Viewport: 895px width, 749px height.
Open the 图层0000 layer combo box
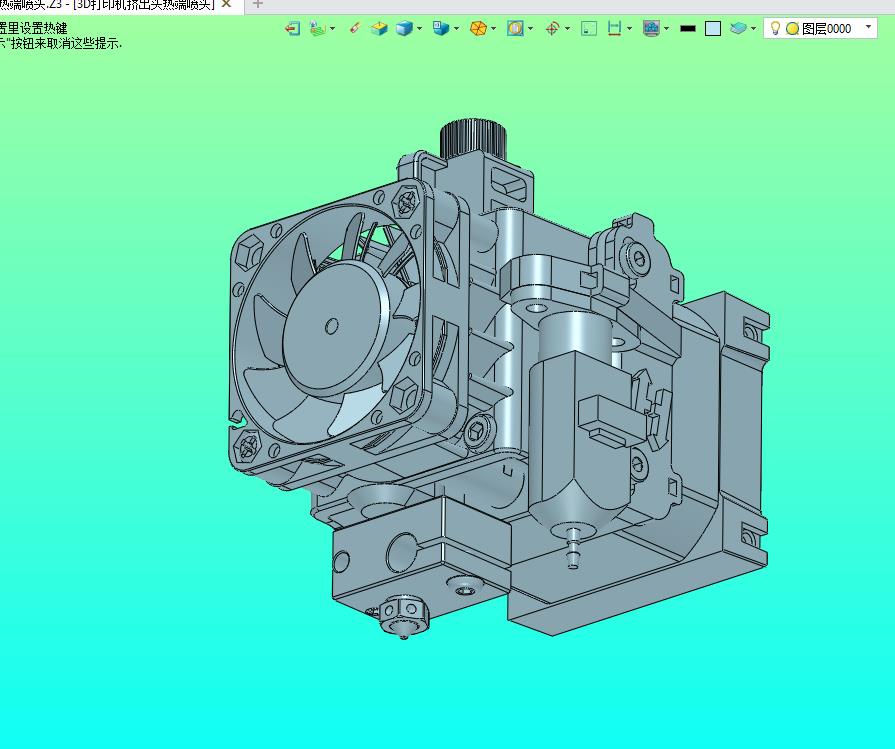tap(820, 28)
